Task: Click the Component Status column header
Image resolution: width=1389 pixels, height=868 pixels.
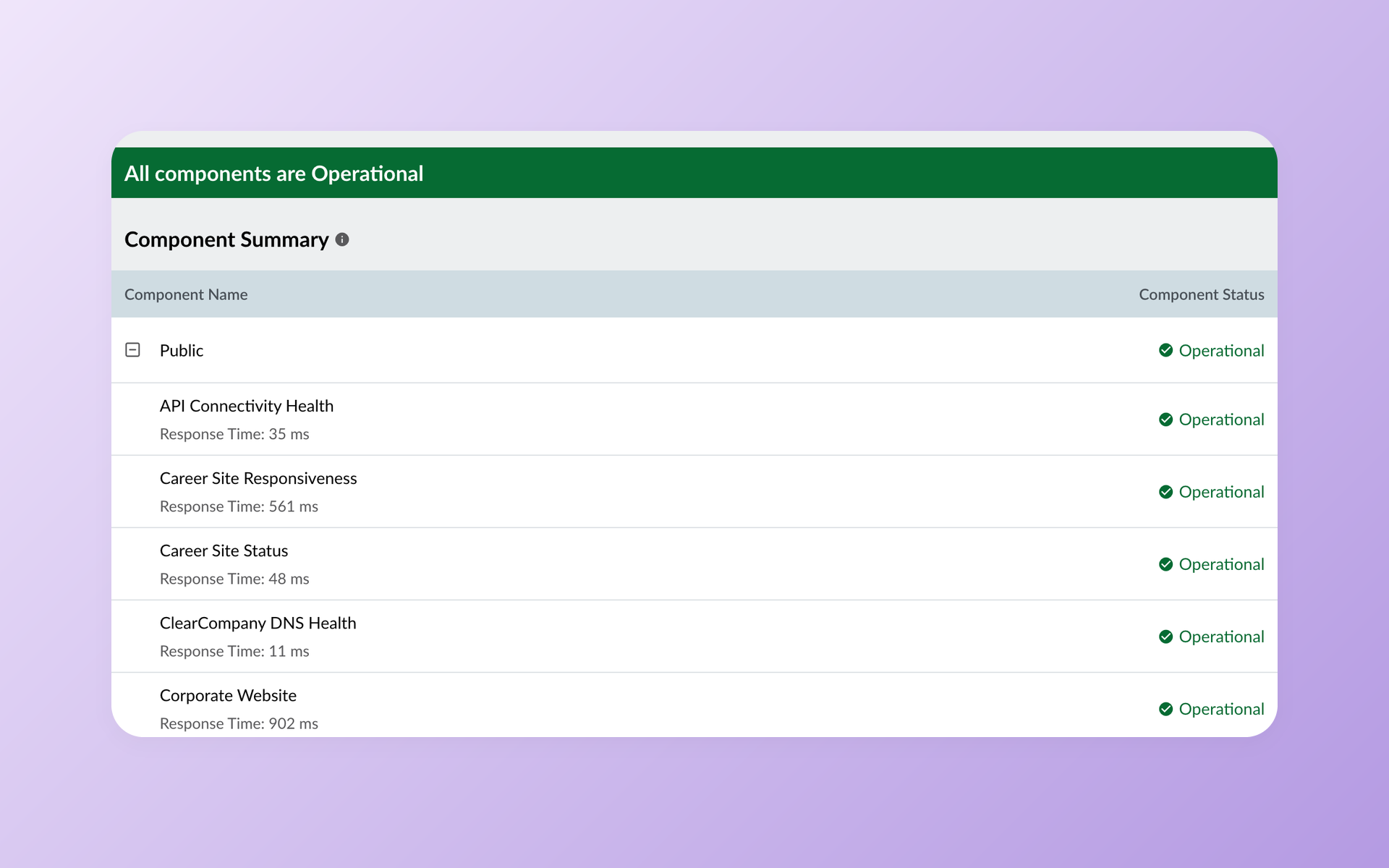Action: (1202, 294)
